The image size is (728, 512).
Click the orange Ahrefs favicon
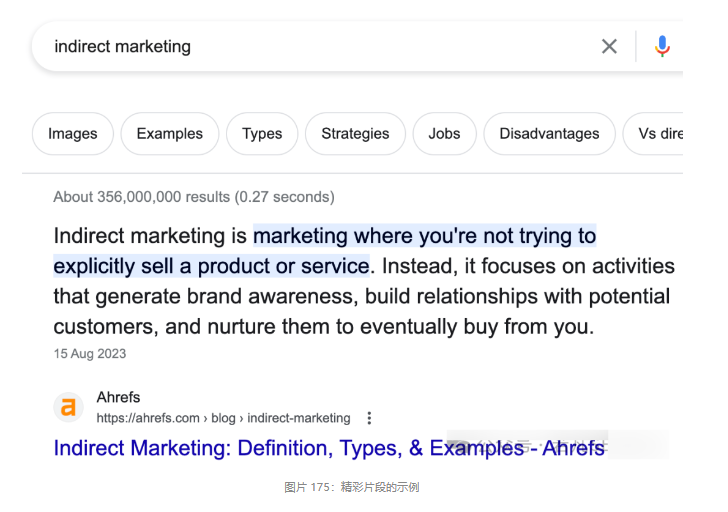(68, 407)
